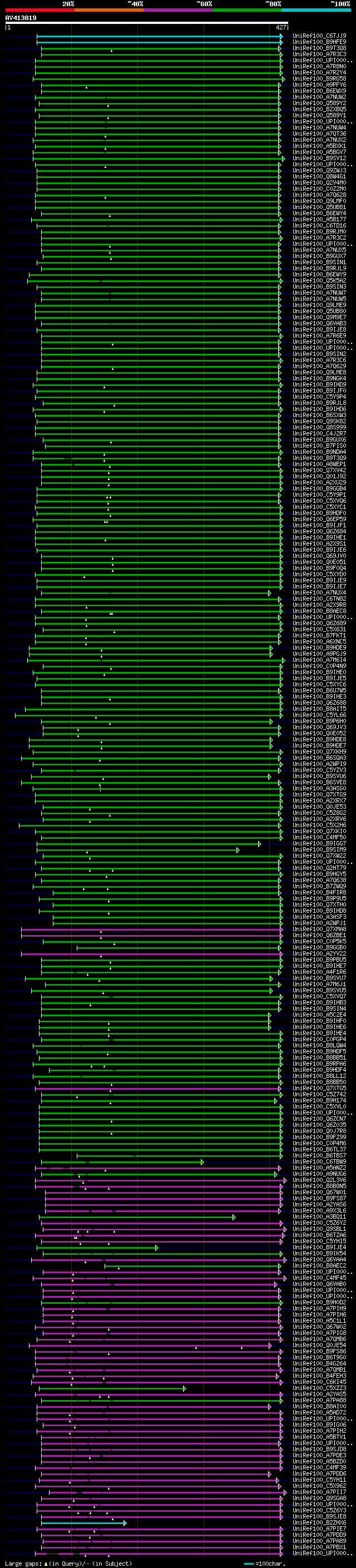Open hit UniRef100_B9HFE9
The width and height of the screenshot is (356, 1568).
[319, 42]
